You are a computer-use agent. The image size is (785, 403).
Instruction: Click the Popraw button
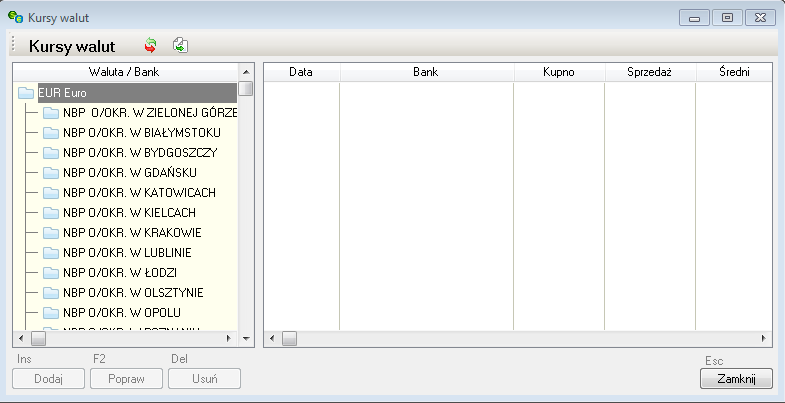point(127,379)
